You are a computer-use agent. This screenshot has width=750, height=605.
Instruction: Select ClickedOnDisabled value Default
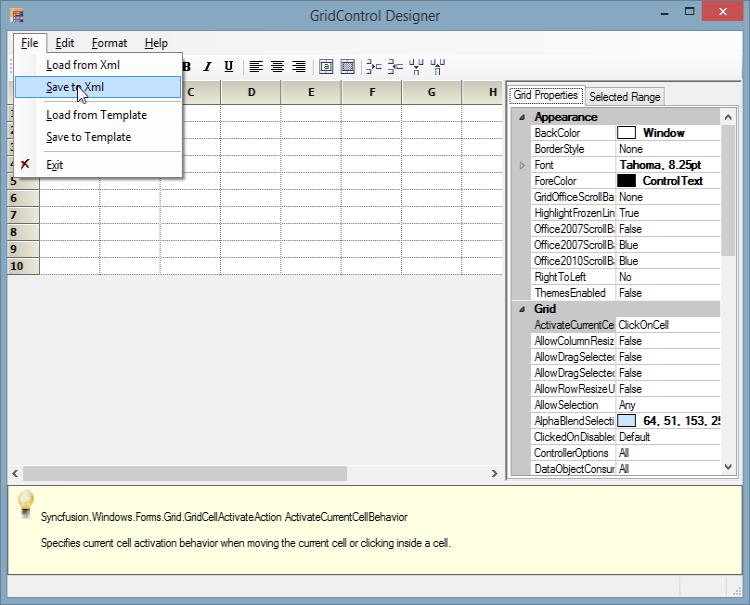(668, 437)
